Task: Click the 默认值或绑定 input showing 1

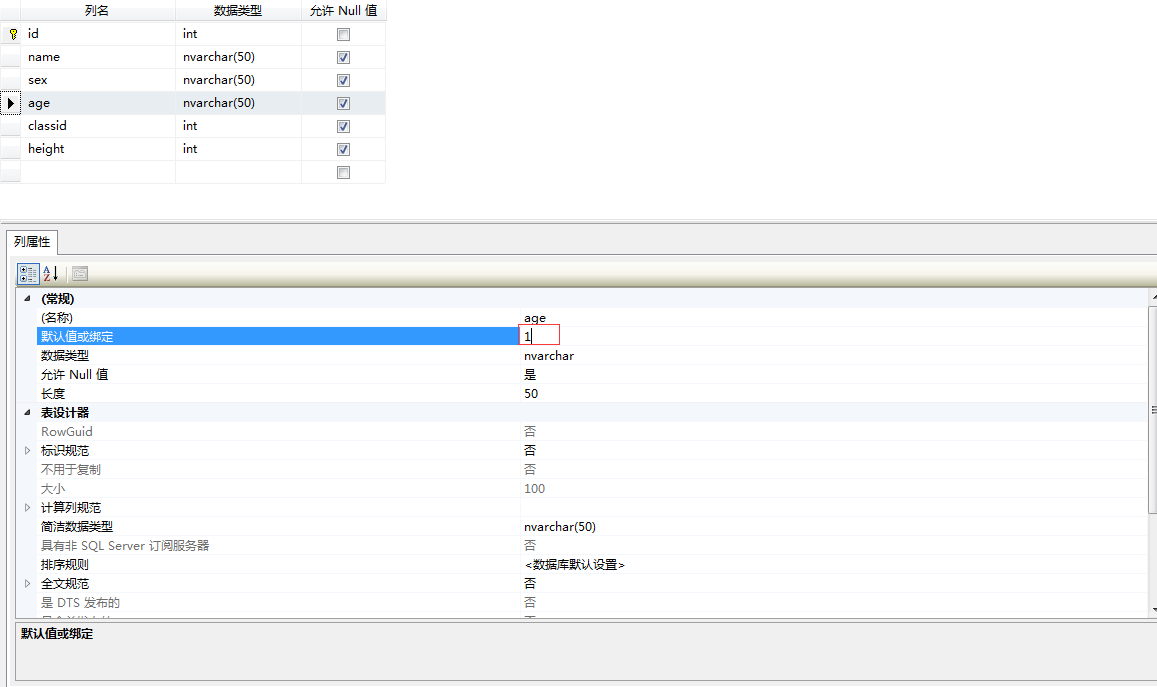Action: pos(540,336)
